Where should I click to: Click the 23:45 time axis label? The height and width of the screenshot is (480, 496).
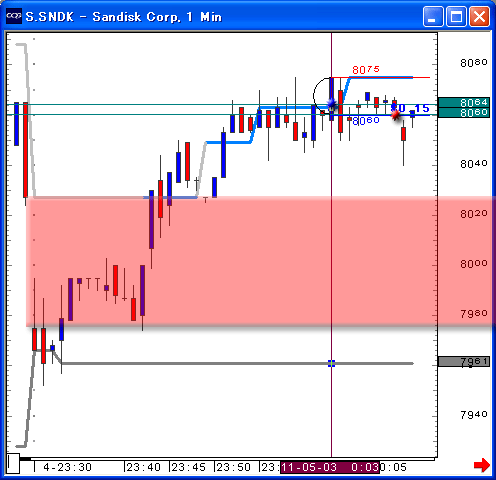(188, 467)
